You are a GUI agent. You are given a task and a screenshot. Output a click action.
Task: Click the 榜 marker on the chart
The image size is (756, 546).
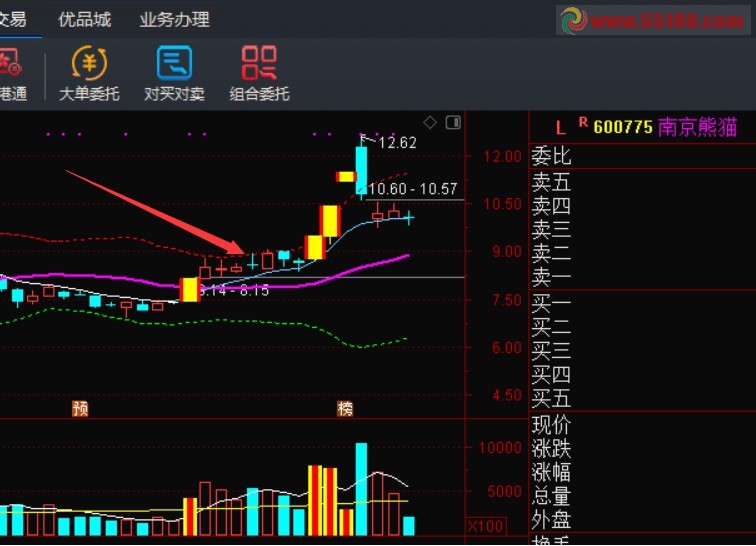[x=345, y=408]
